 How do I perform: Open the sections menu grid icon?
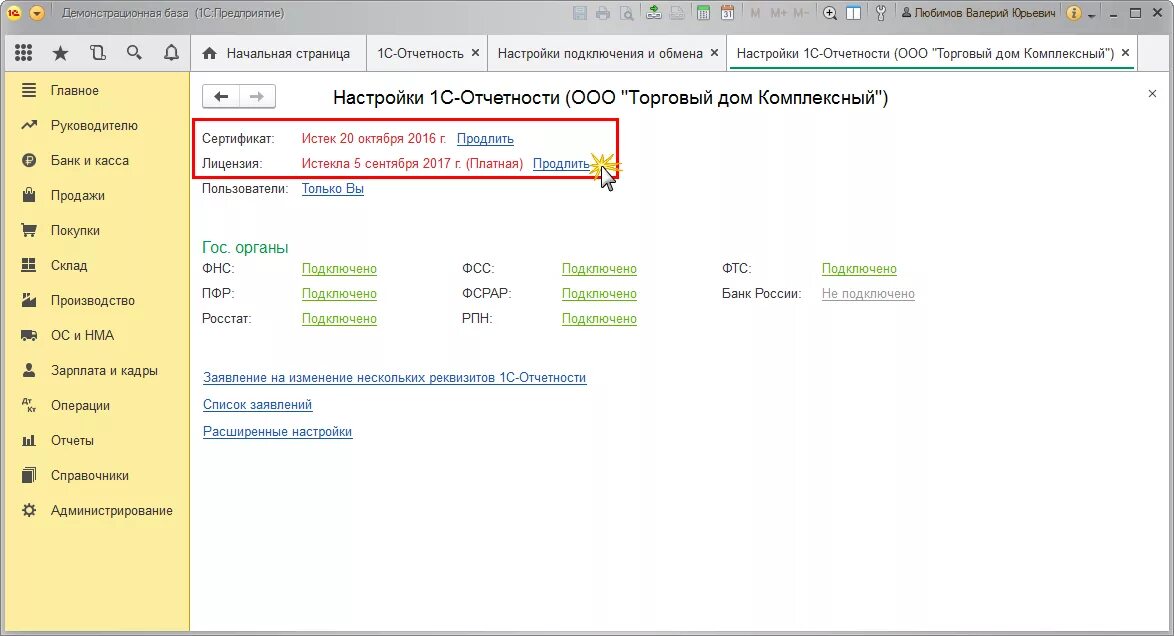(x=23, y=52)
